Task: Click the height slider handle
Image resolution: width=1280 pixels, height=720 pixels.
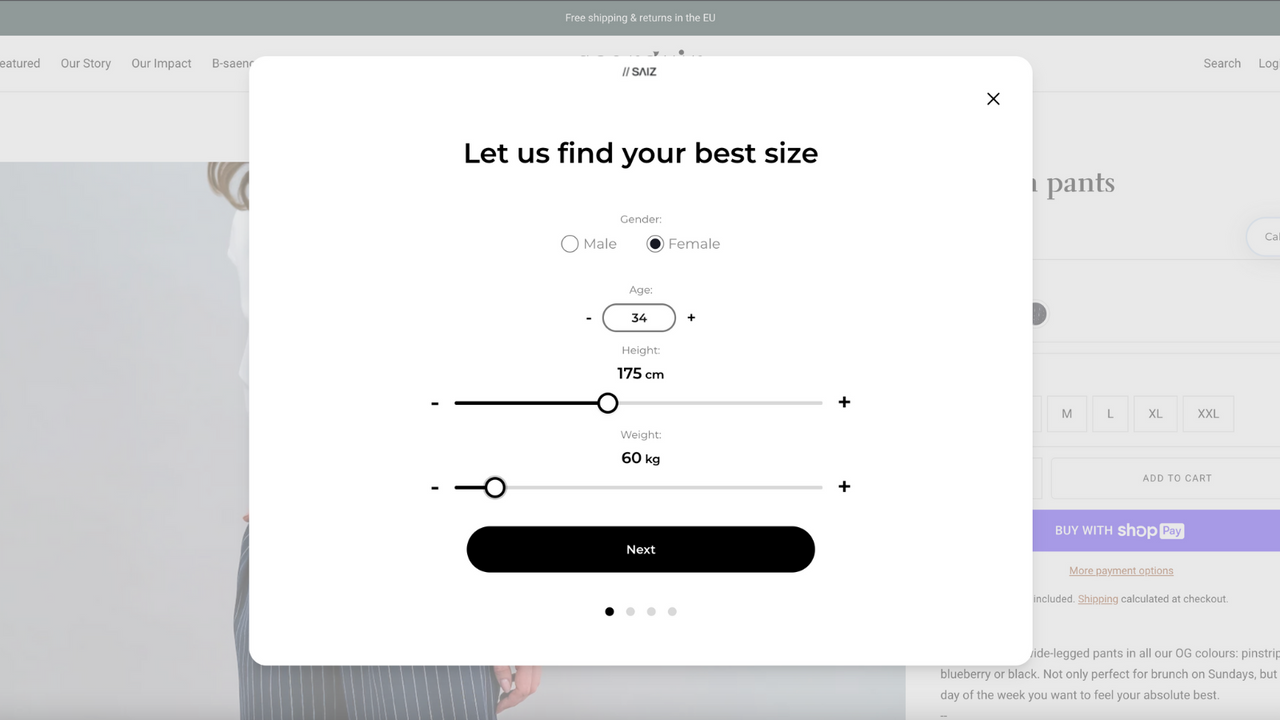Action: (607, 402)
